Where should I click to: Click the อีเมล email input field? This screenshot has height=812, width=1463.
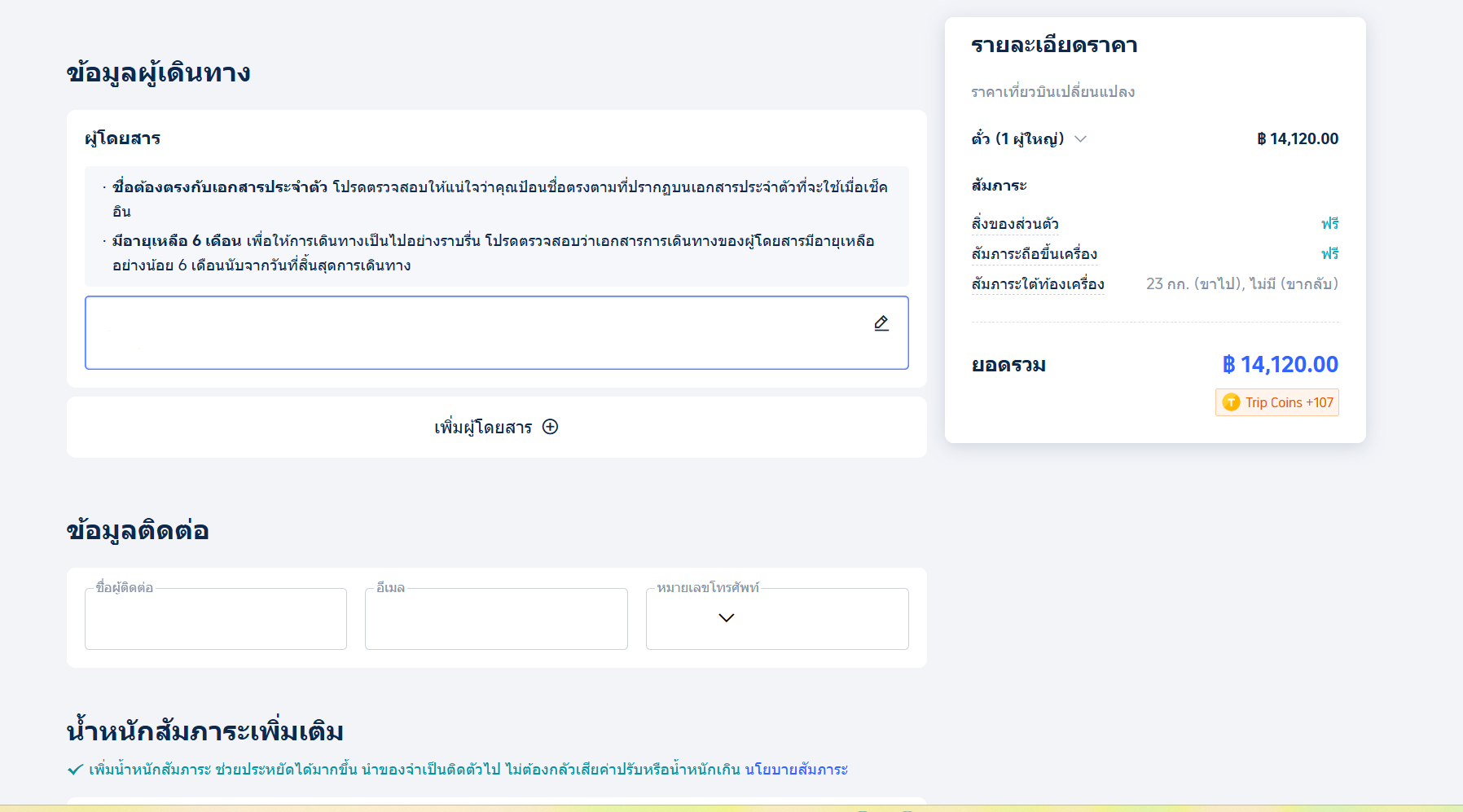click(495, 619)
